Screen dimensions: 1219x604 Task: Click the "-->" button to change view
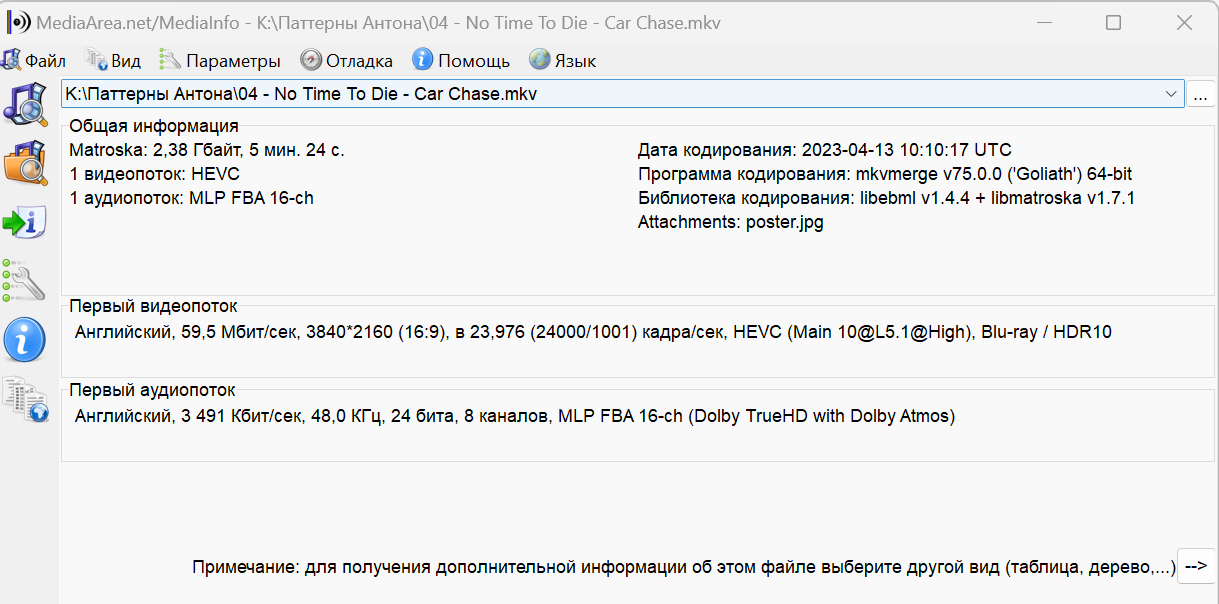(1196, 567)
